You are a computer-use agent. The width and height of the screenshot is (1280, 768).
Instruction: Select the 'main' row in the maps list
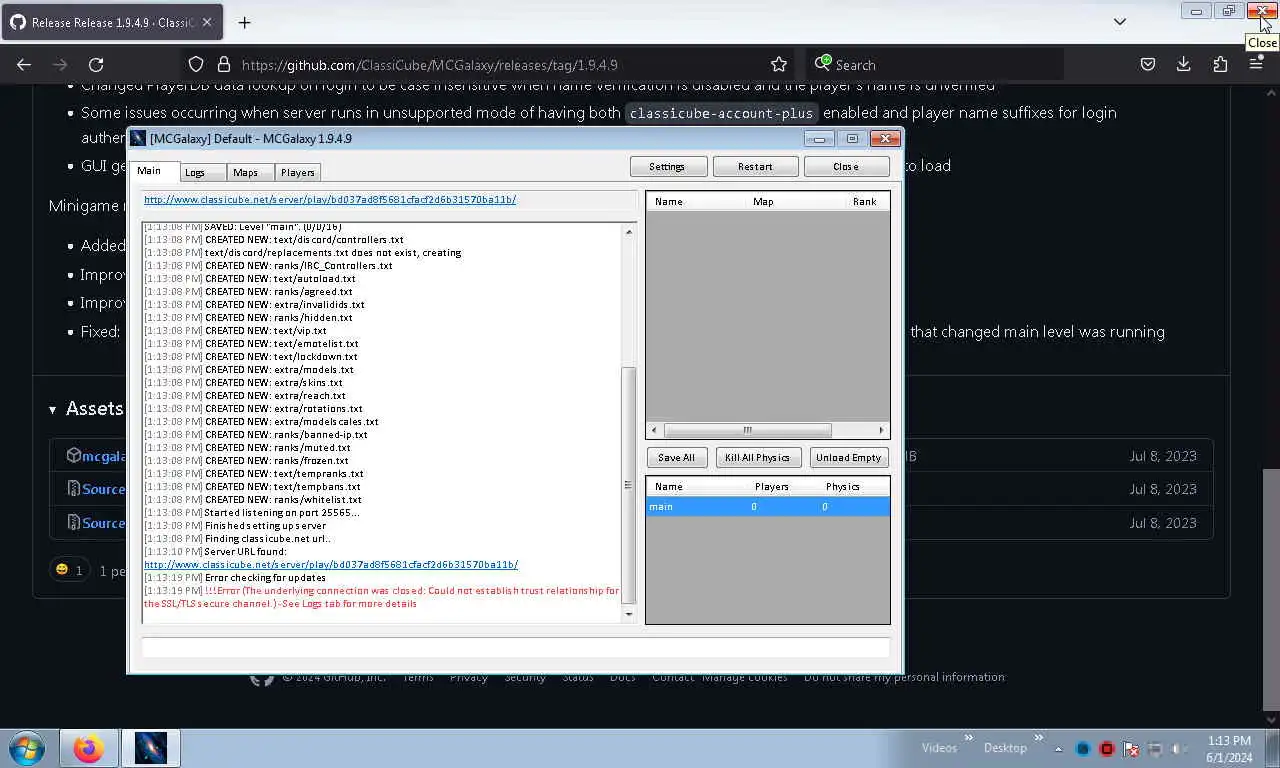coord(768,507)
